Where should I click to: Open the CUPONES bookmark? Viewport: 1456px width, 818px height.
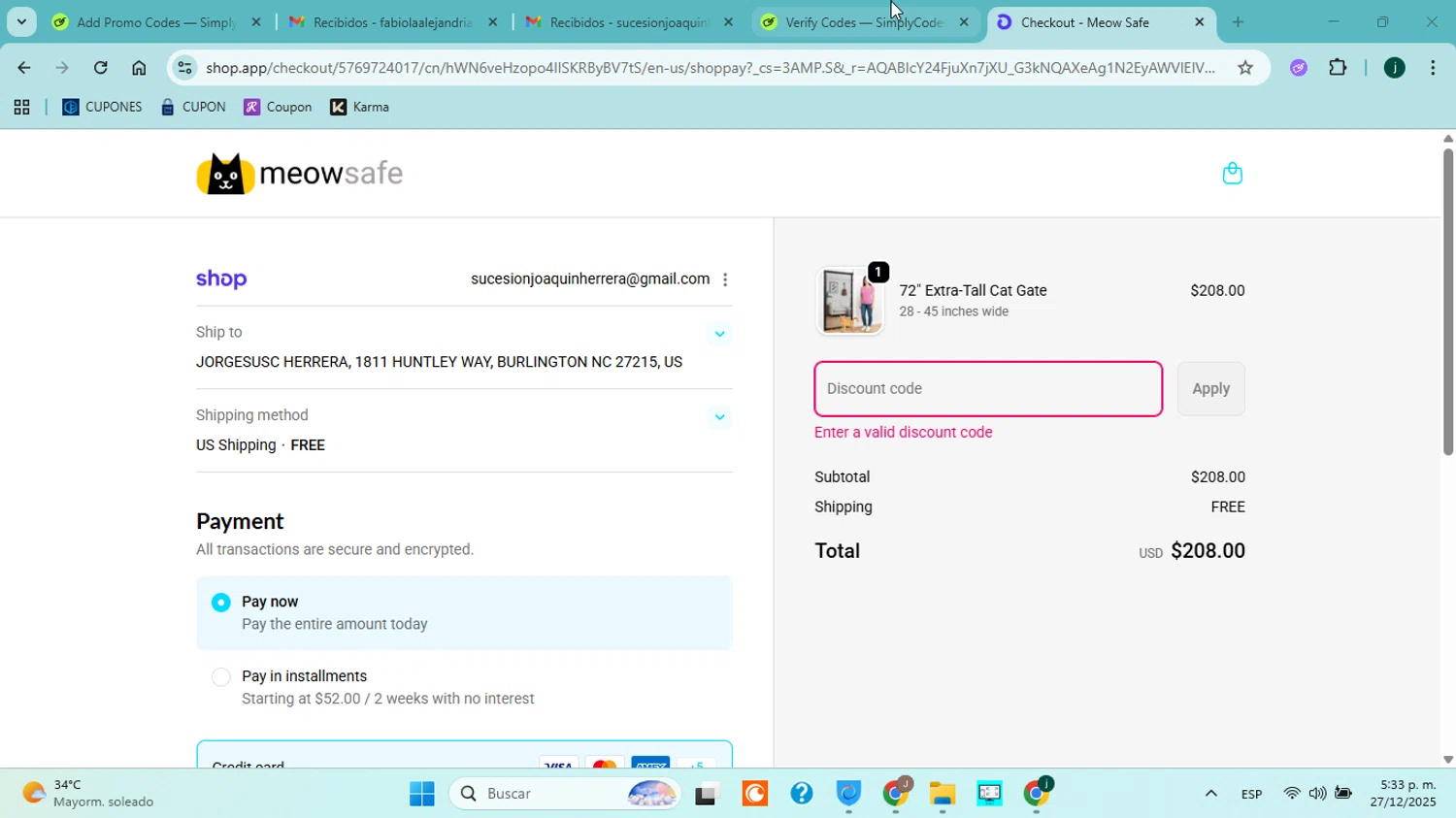tap(102, 108)
